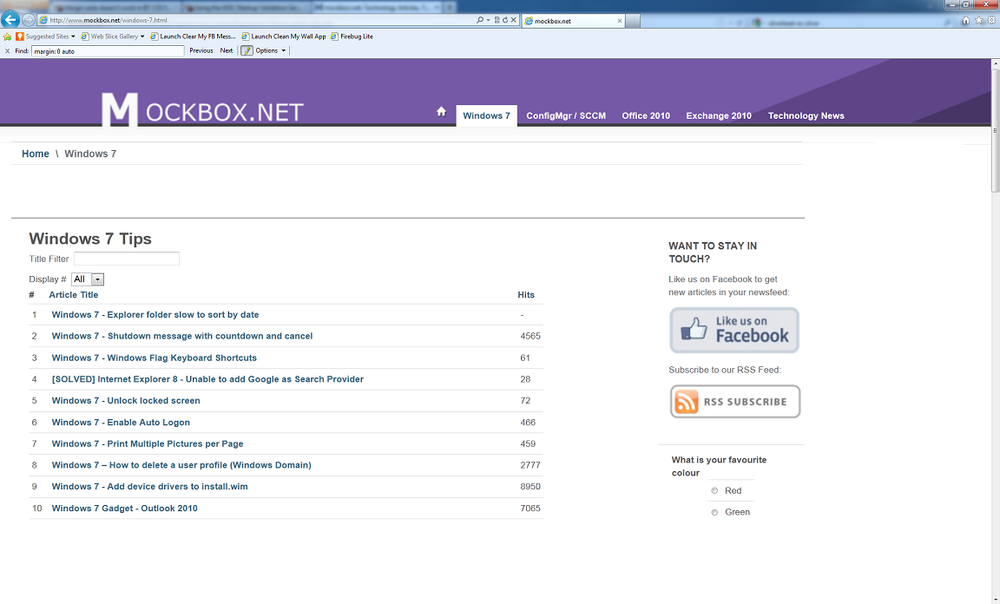The width and height of the screenshot is (1000, 604).
Task: Open the ConfigMgr / SCCM menu item
Action: click(x=566, y=115)
